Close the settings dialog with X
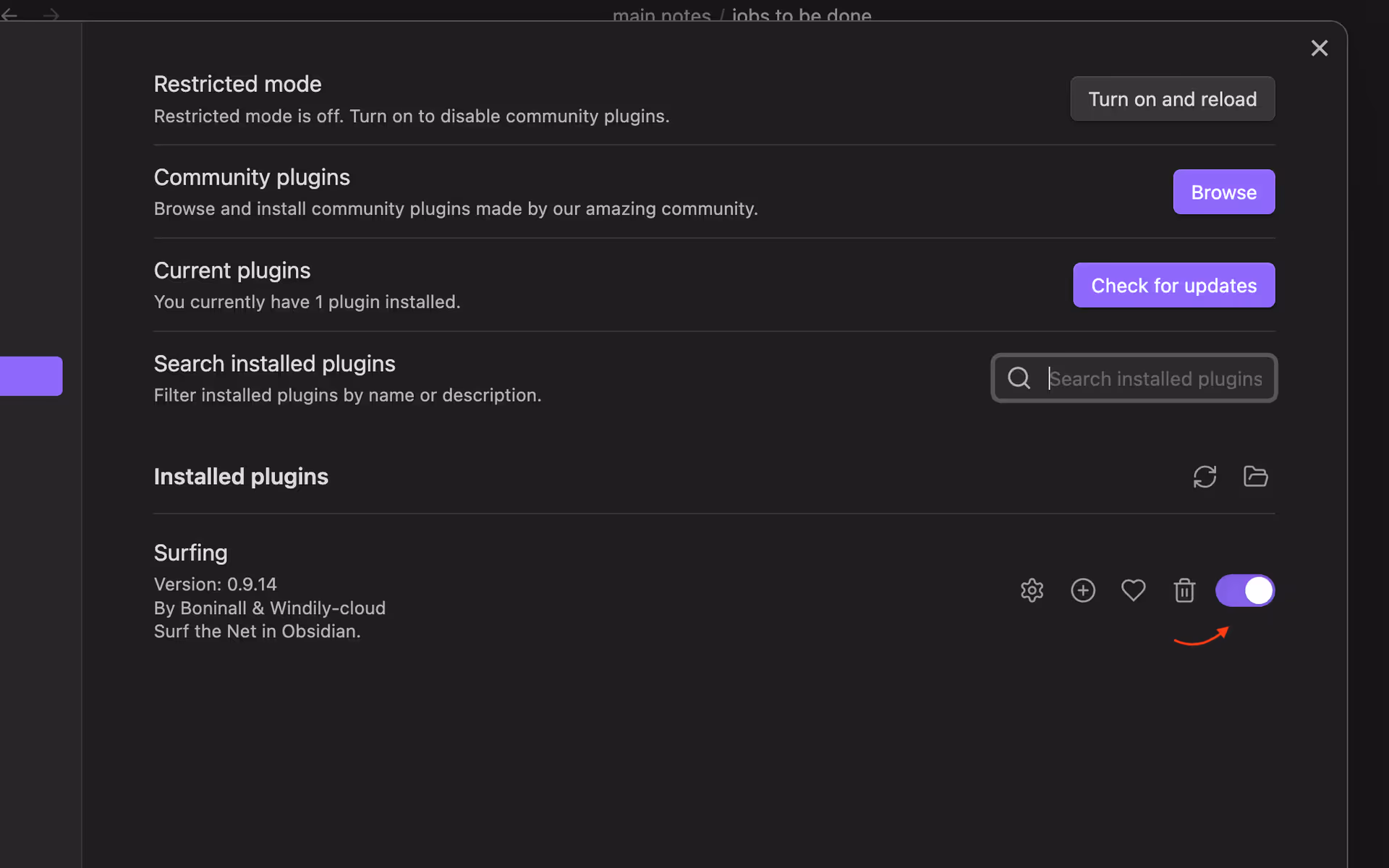1389x868 pixels. pos(1320,48)
